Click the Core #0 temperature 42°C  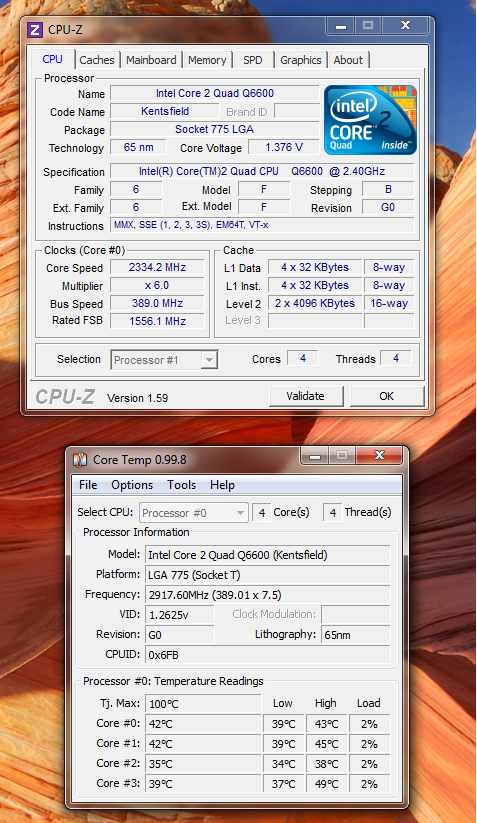click(x=203, y=724)
